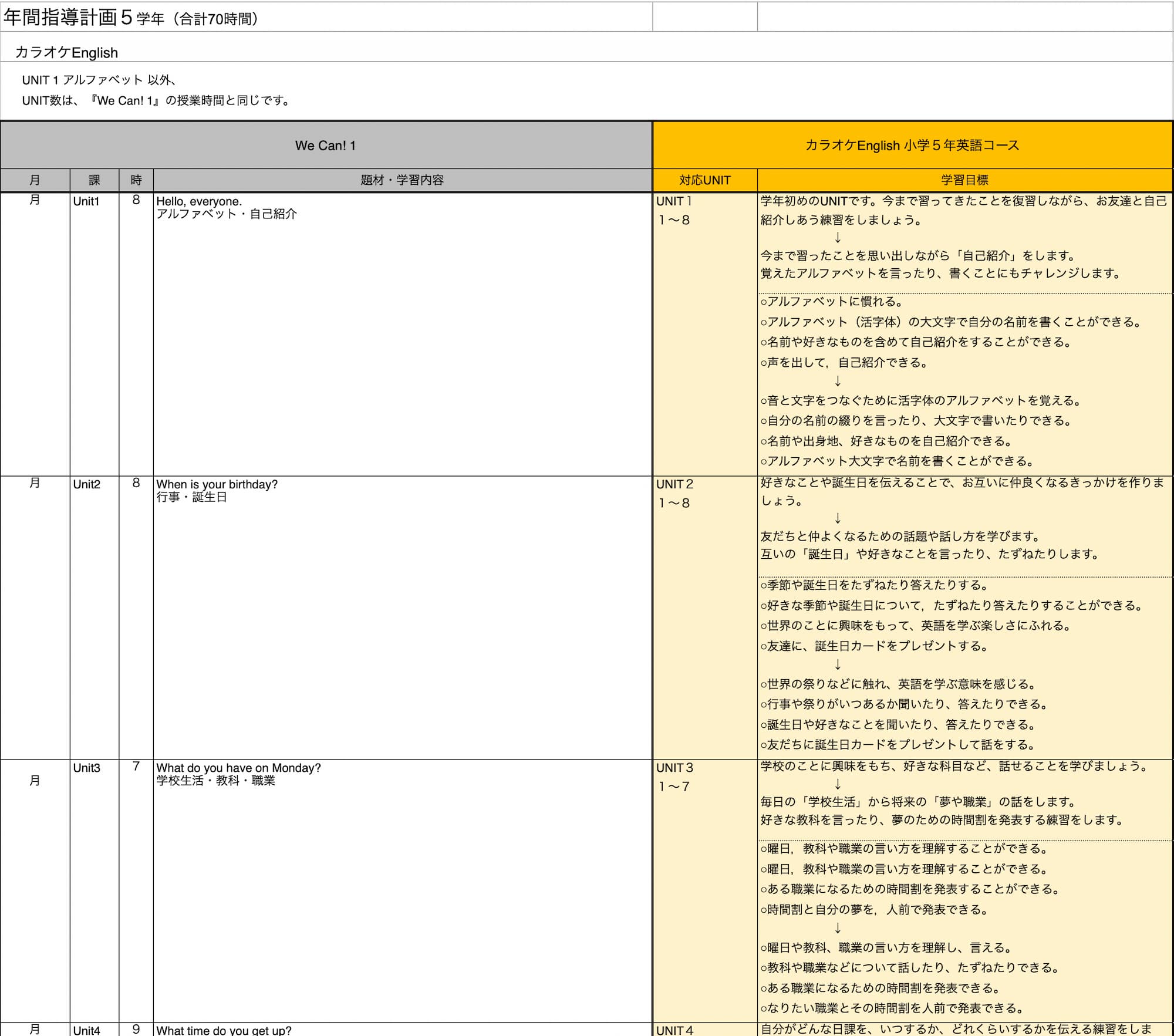This screenshot has height=1036, width=1174.
Task: Click the 課 column header
Action: (95, 180)
